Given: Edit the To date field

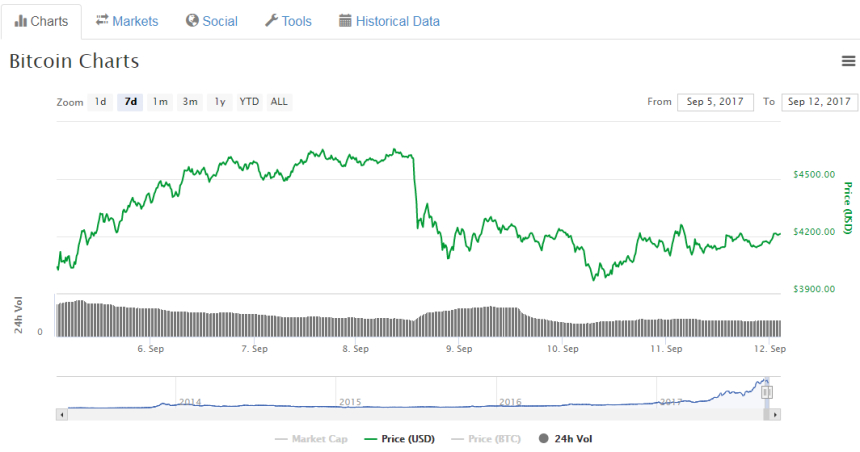Looking at the screenshot, I should coord(819,102).
